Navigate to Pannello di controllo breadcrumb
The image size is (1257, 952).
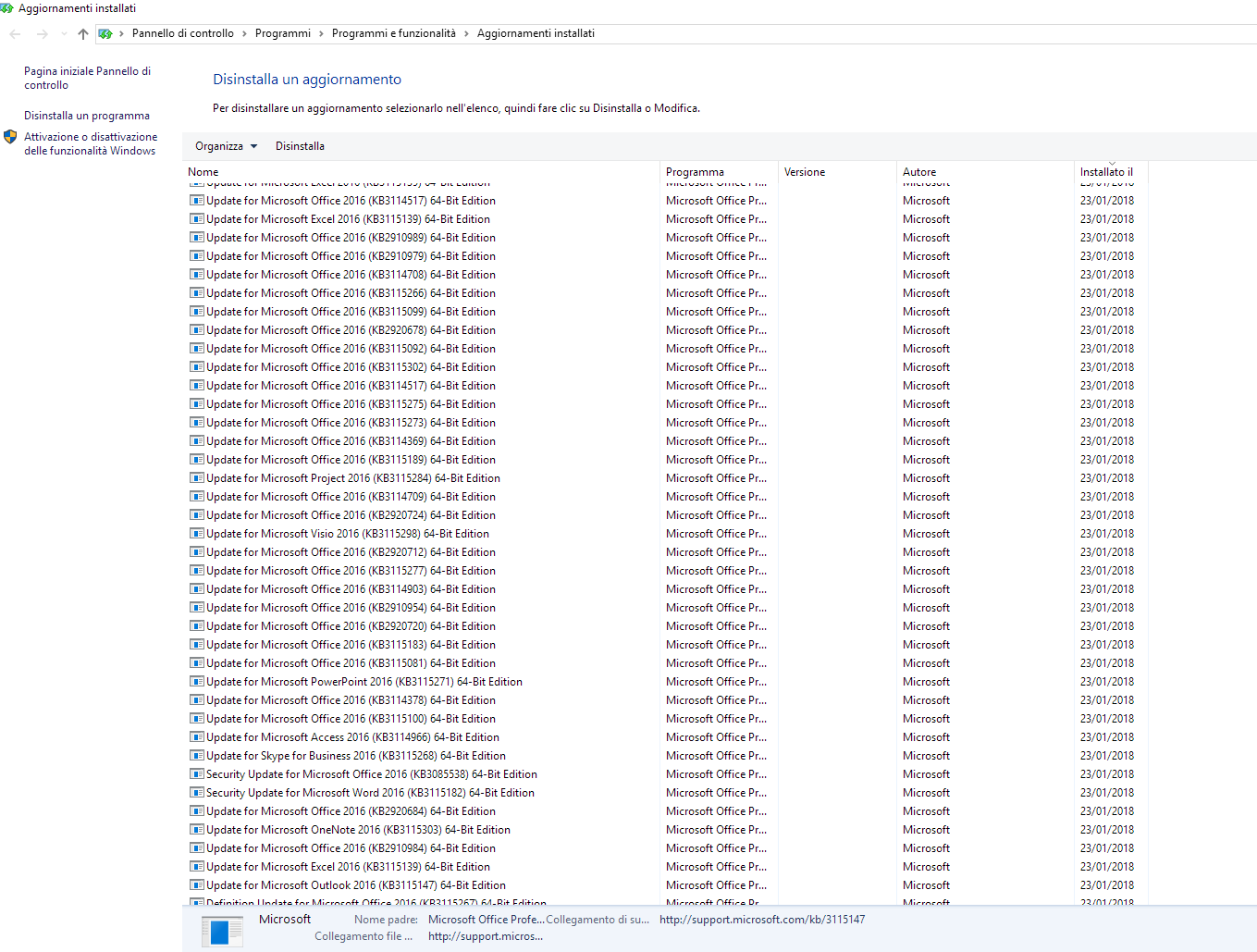pyautogui.click(x=183, y=33)
